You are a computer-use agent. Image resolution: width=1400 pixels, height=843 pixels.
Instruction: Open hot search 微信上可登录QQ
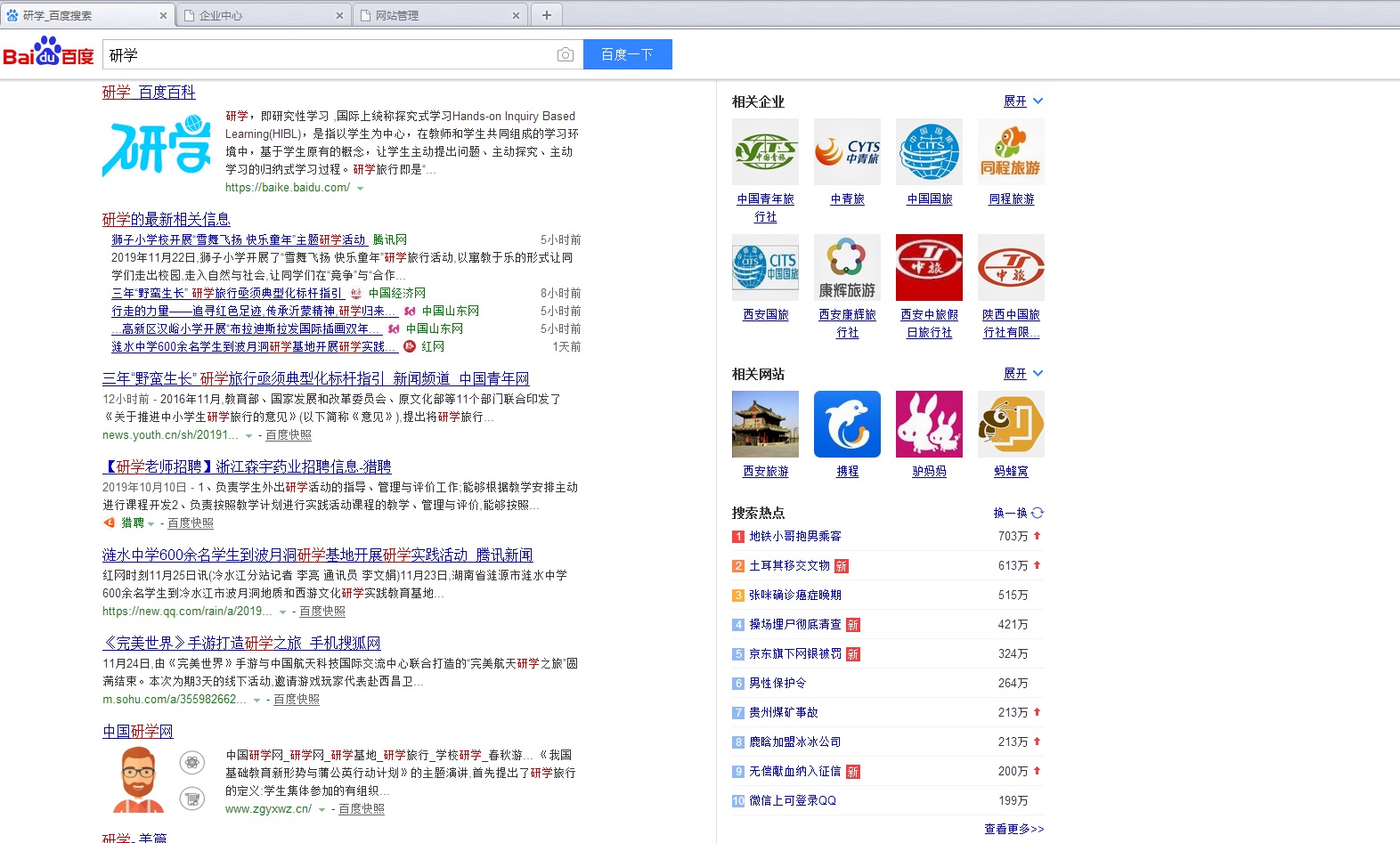coord(793,800)
